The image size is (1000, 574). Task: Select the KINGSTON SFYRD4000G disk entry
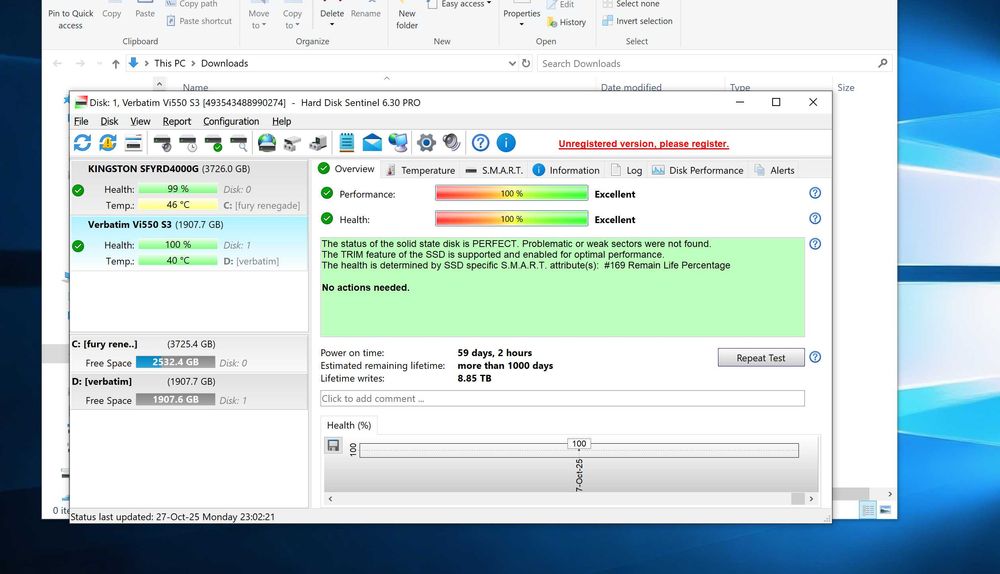pyautogui.click(x=189, y=187)
